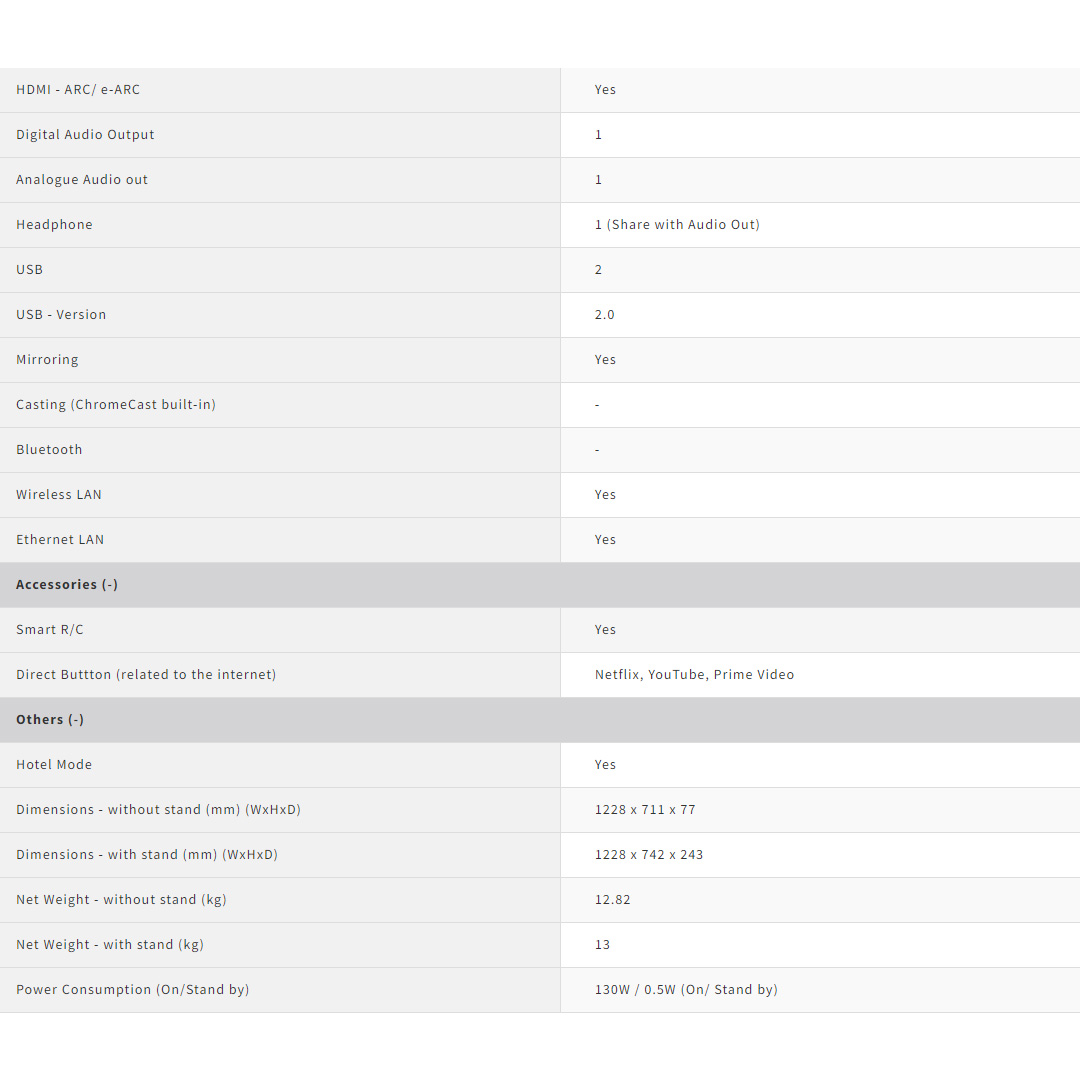Click the Analogue Audio out label
This screenshot has height=1080, width=1080.
click(x=82, y=179)
